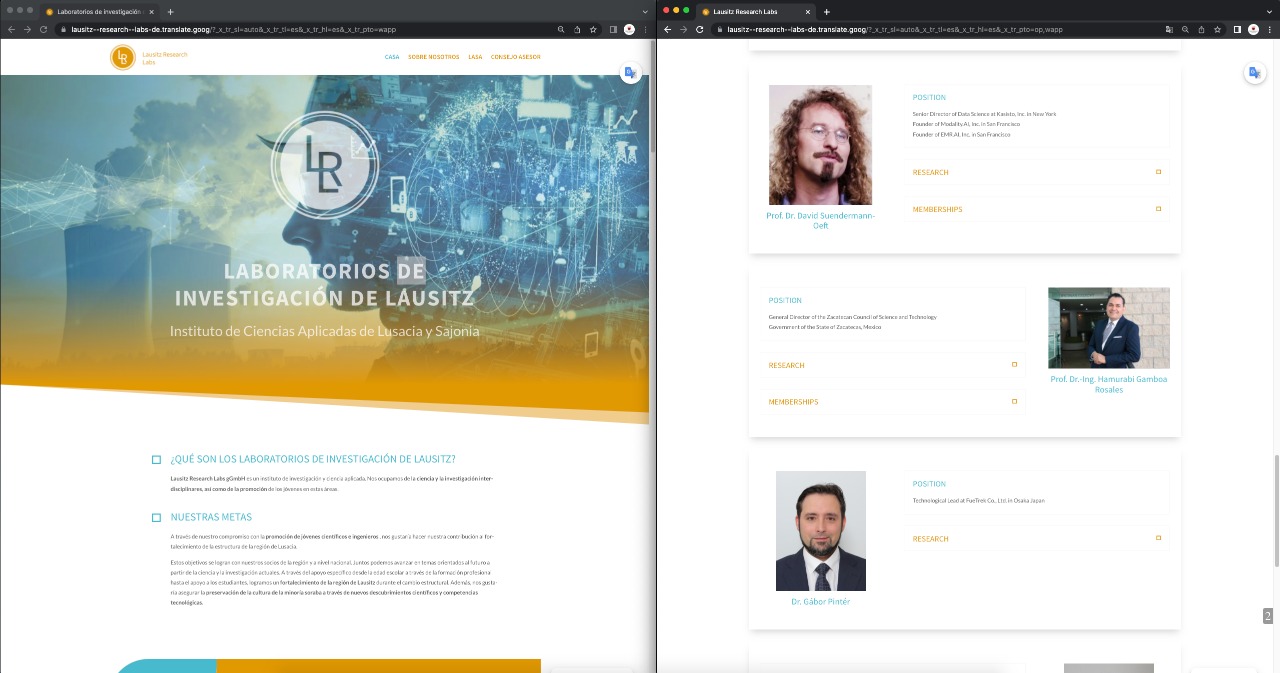Open the share icon in left address bar

[577, 30]
